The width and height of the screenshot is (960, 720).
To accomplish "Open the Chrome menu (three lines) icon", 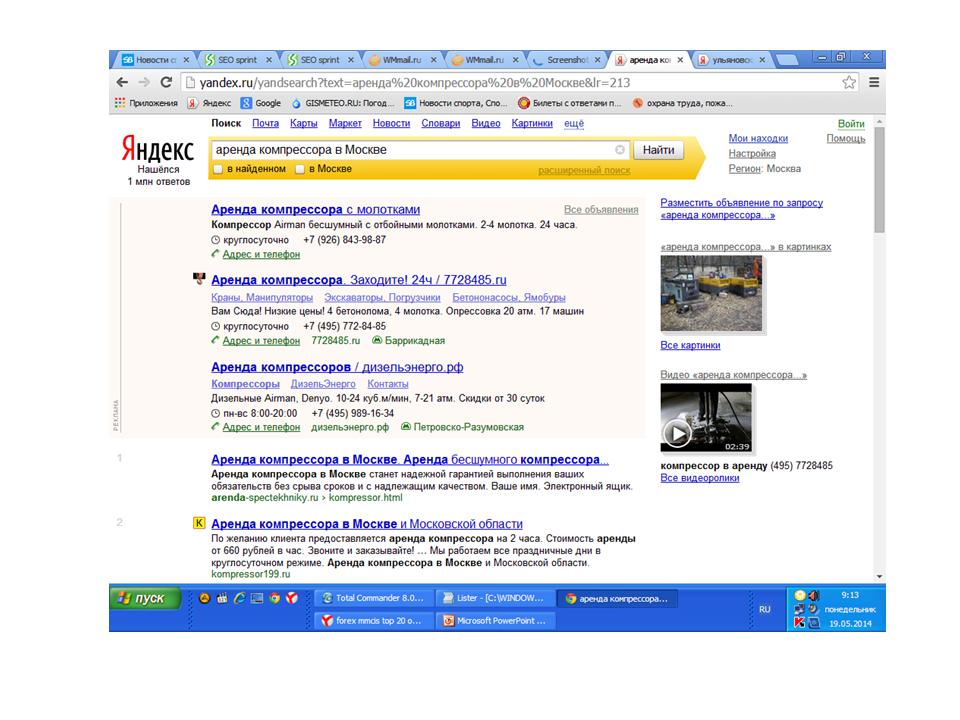I will click(874, 82).
